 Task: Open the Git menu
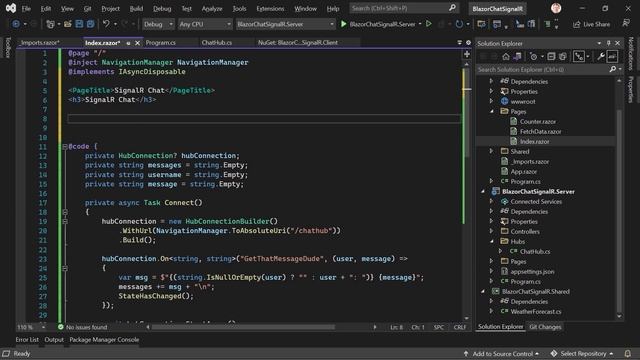pos(87,8)
